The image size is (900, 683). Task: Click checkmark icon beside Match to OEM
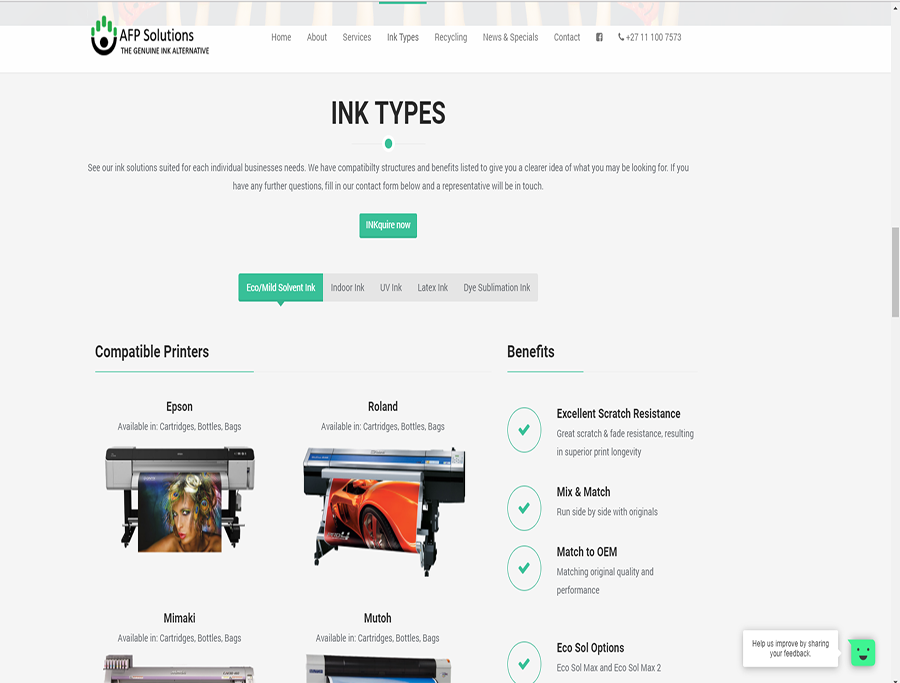524,568
